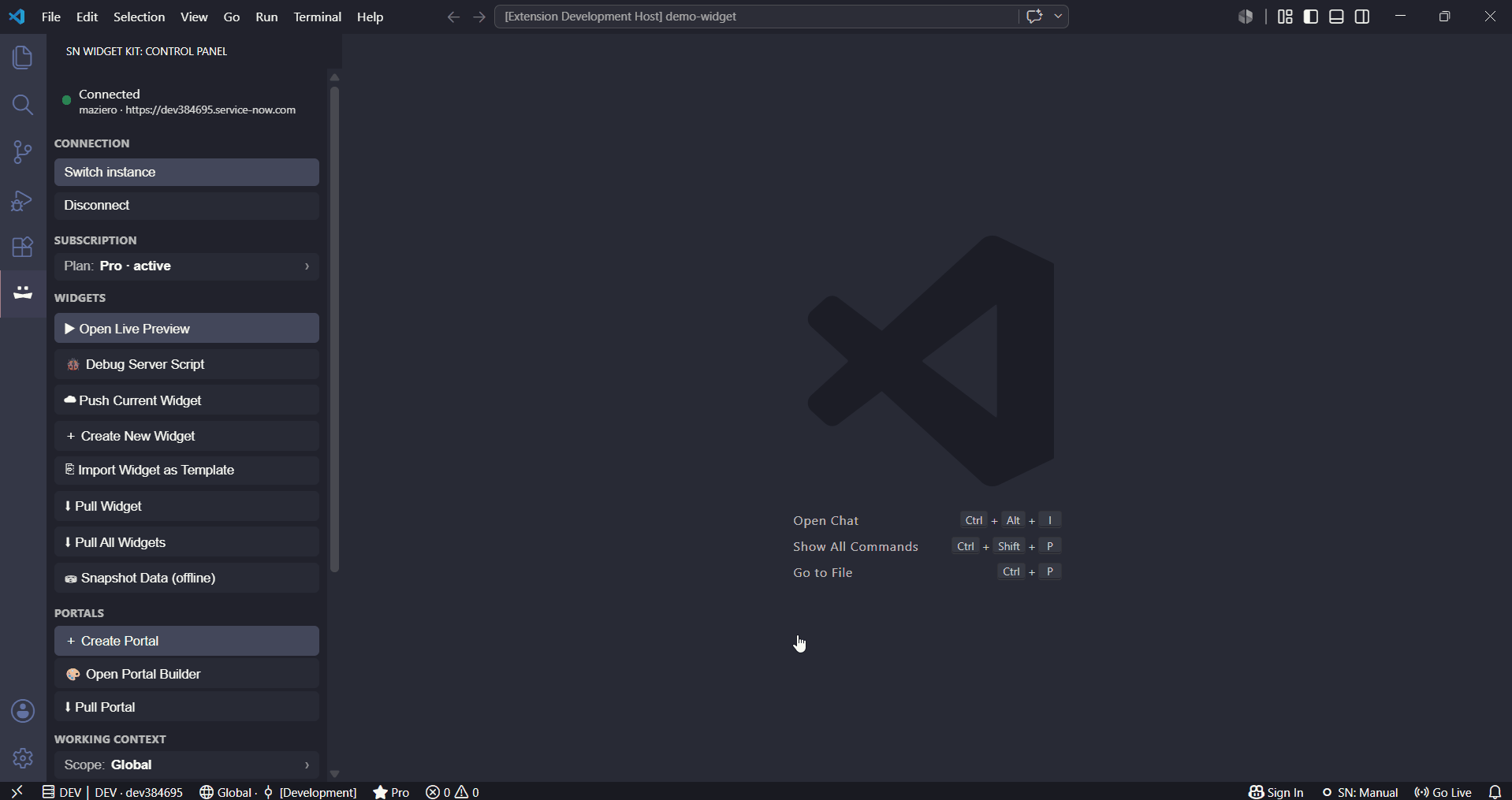Viewport: 1512px width, 800px height.
Task: Click the Pull Widget button
Action: 187,506
